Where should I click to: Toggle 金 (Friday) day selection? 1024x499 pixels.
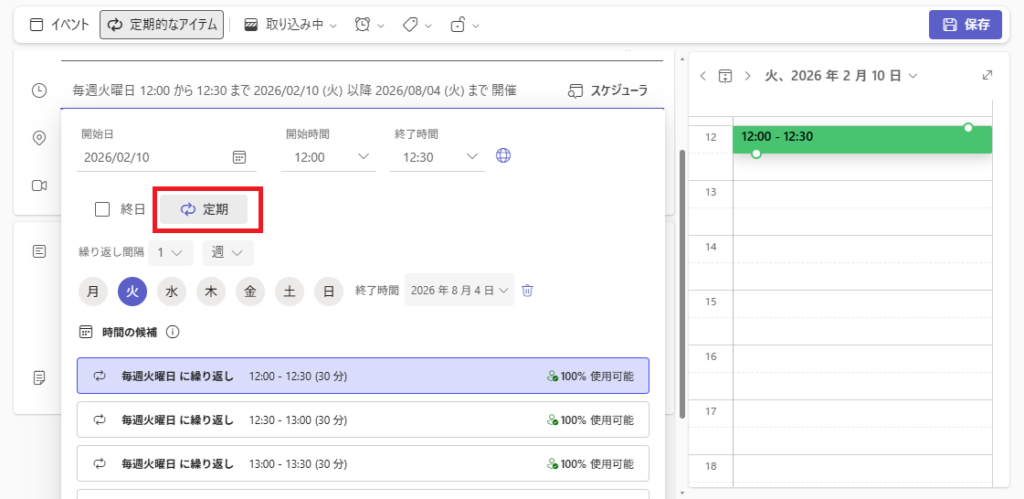pyautogui.click(x=250, y=291)
